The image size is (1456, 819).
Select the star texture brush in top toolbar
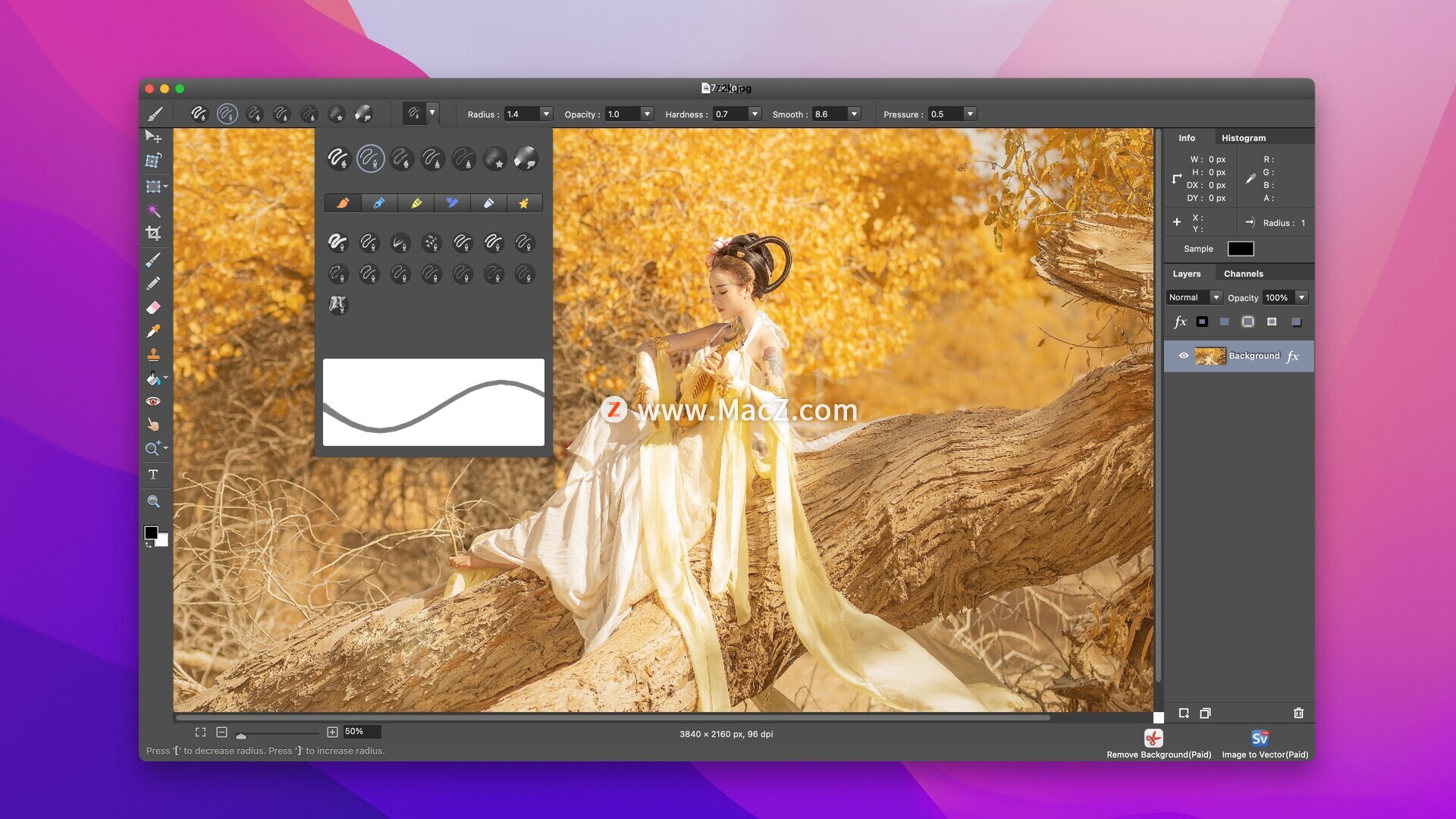click(336, 114)
